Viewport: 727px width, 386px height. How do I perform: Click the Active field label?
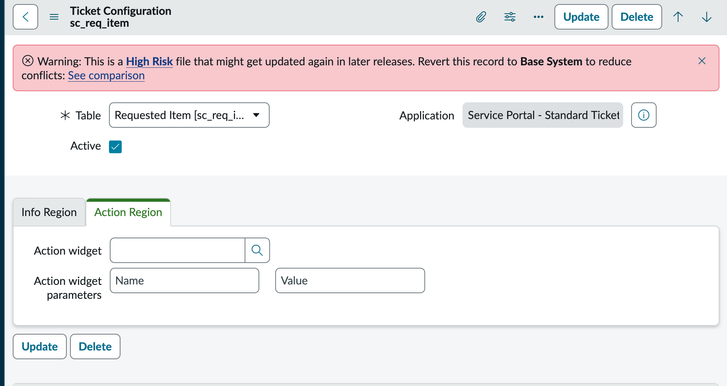pos(85,146)
